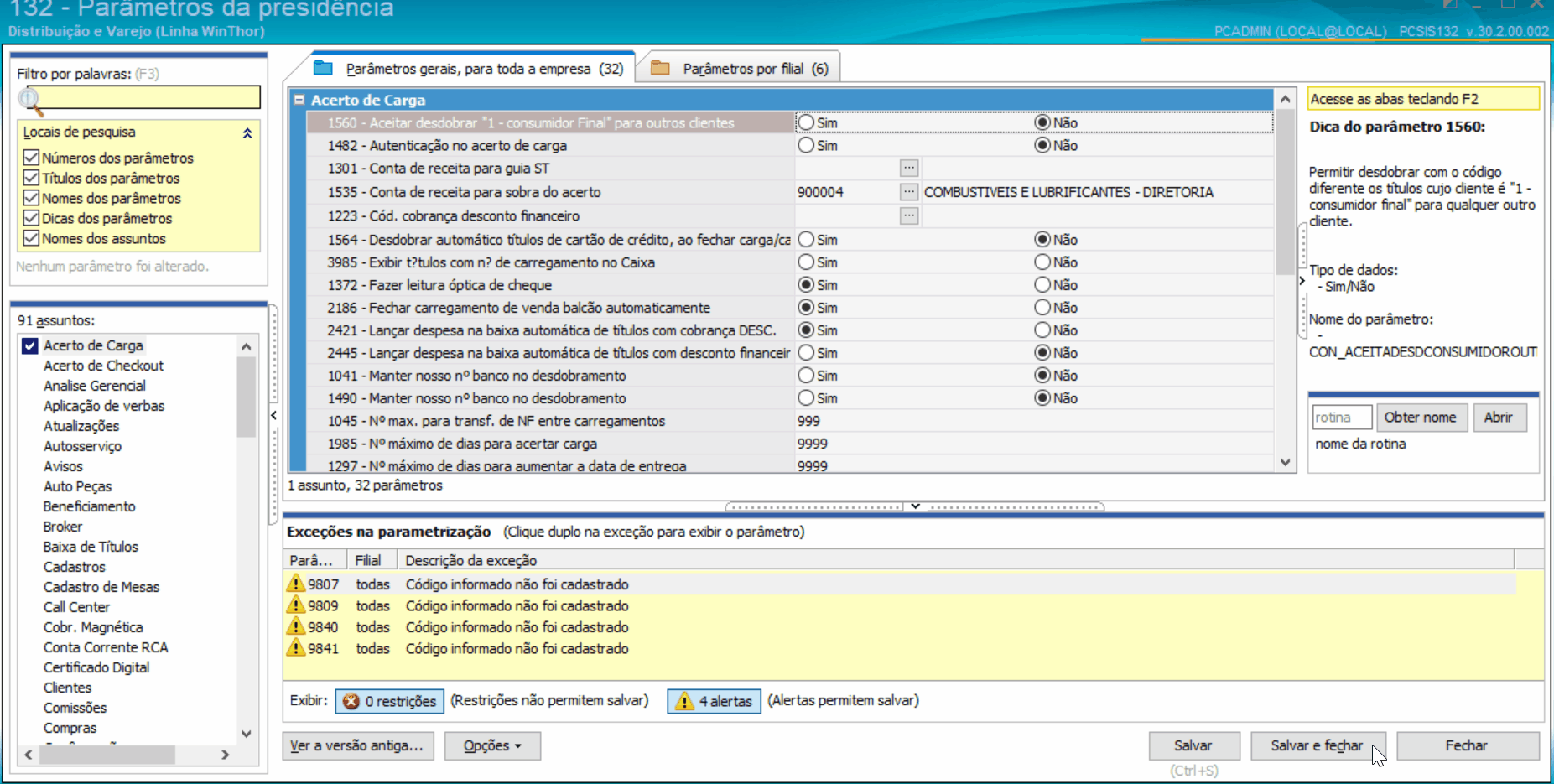Click the Fechar button
This screenshot has width=1554, height=784.
(x=1468, y=745)
